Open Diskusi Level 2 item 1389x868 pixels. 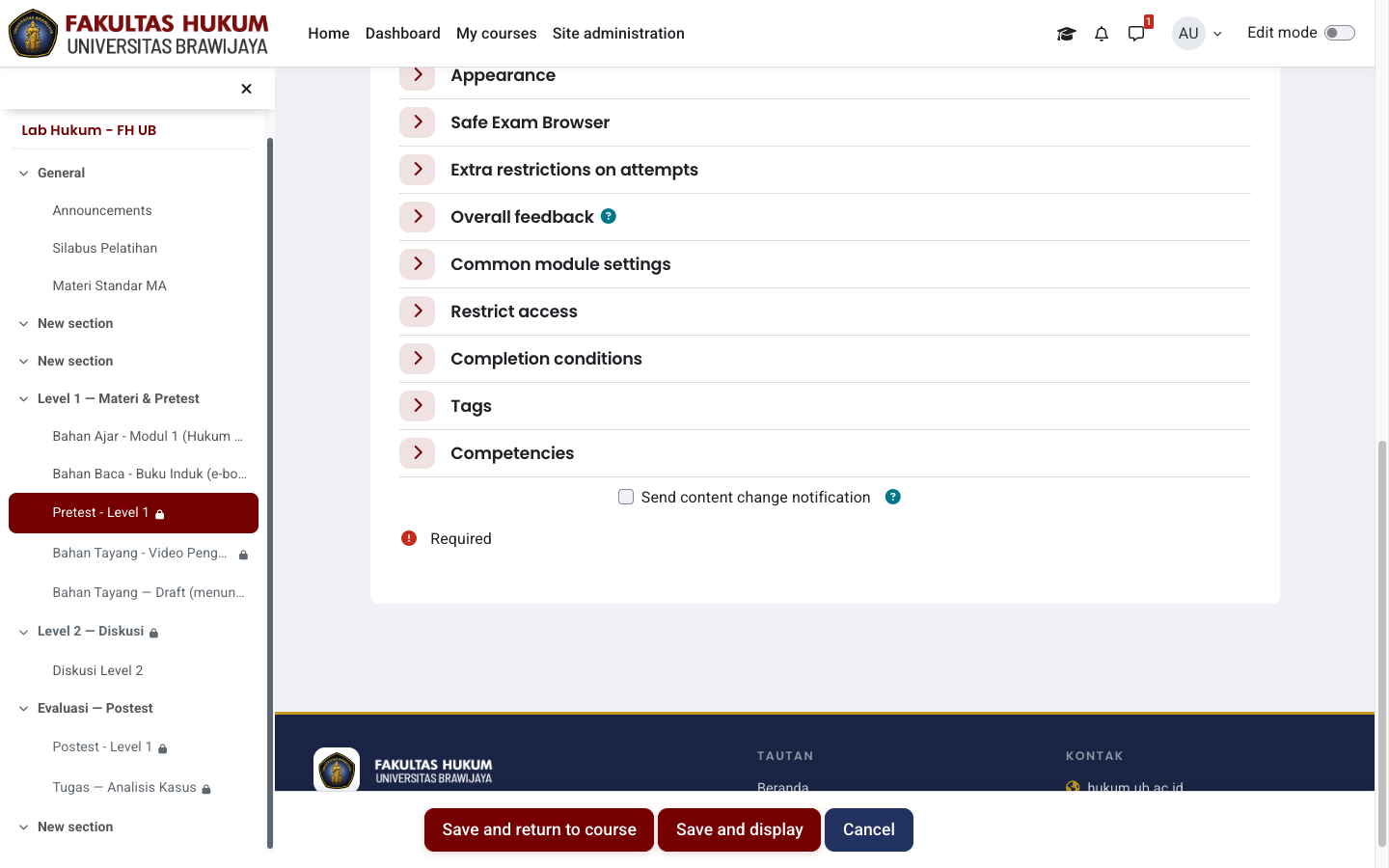(x=97, y=670)
